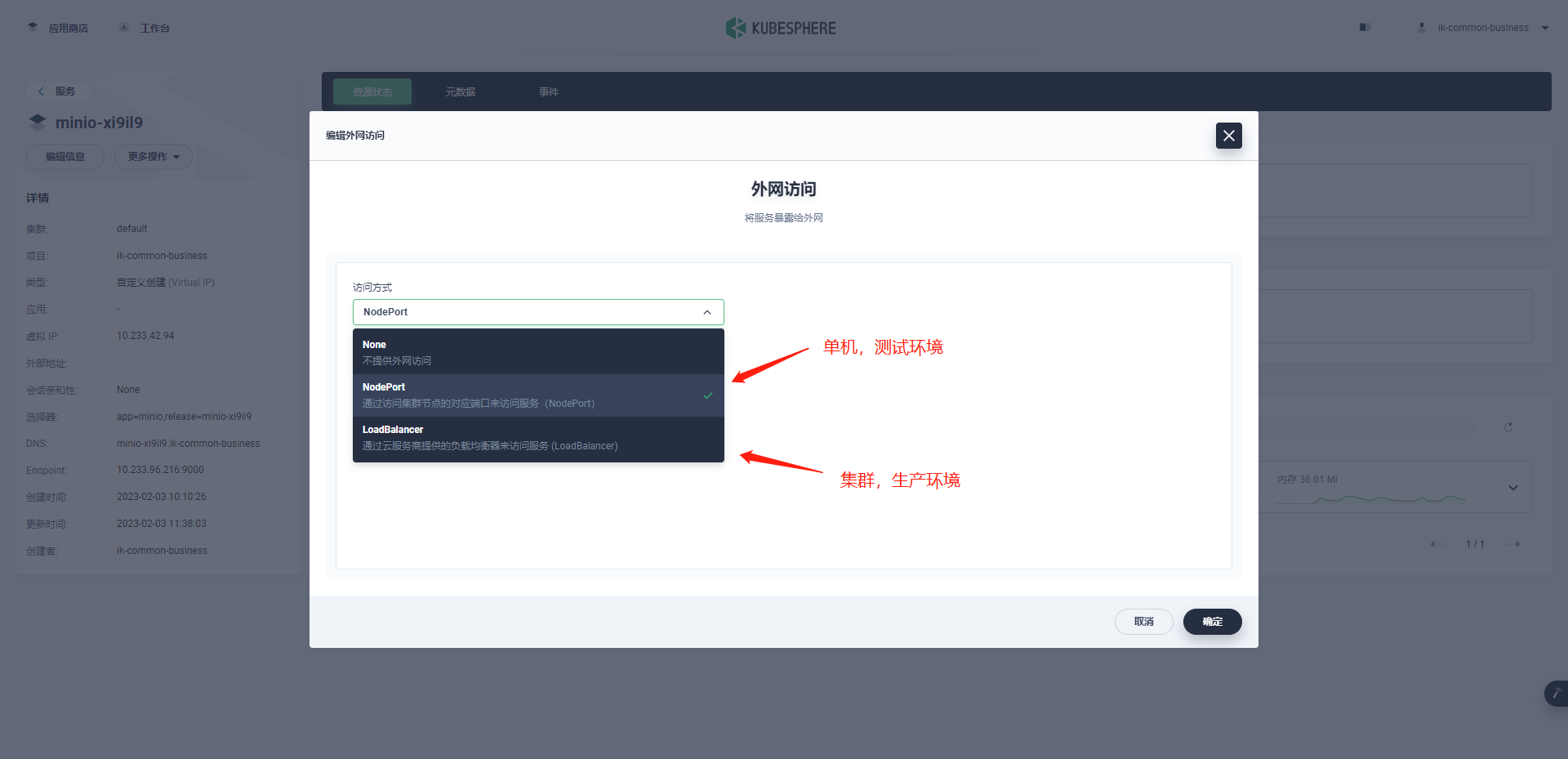Image resolution: width=1568 pixels, height=759 pixels.
Task: Click the refresh icon on the monitoring panel
Action: point(1508,426)
